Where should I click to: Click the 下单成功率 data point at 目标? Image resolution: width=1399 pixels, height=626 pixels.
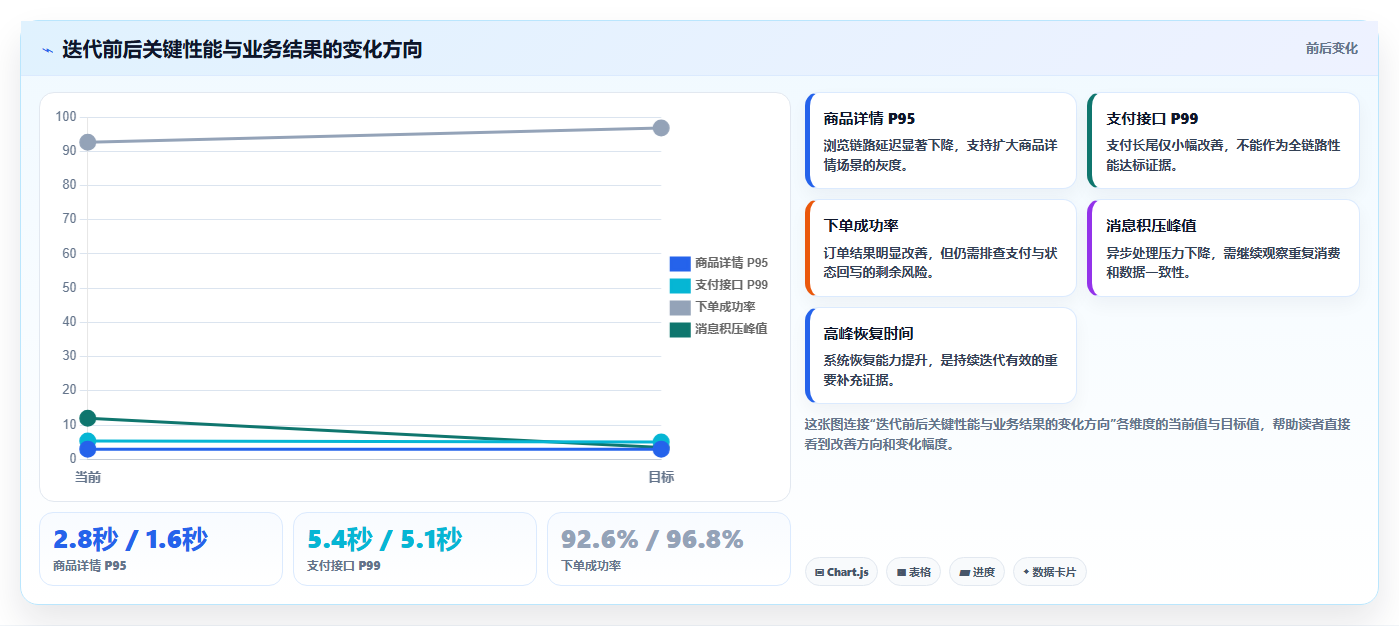661,128
